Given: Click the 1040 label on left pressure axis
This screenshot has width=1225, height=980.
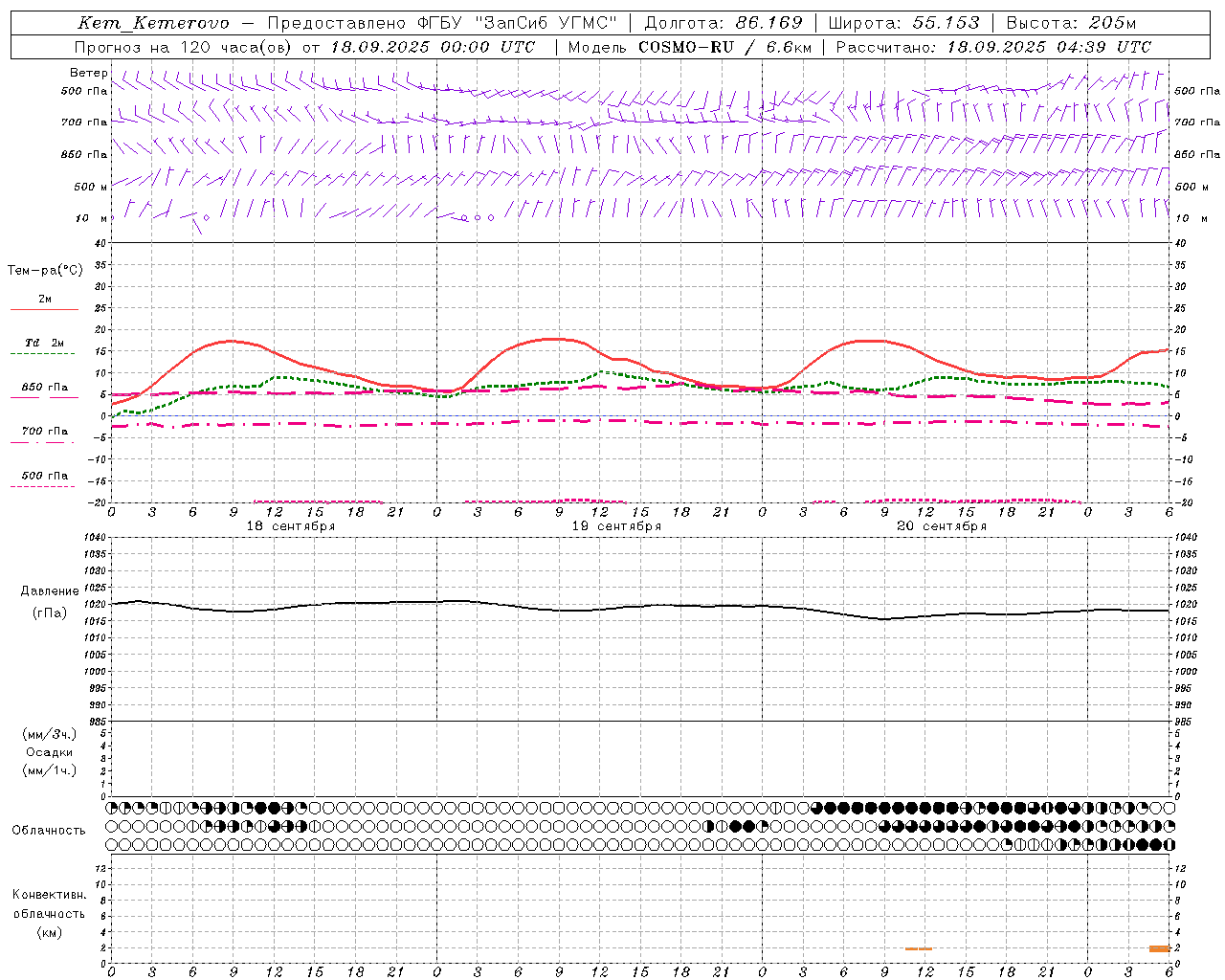Looking at the screenshot, I should 94,538.
